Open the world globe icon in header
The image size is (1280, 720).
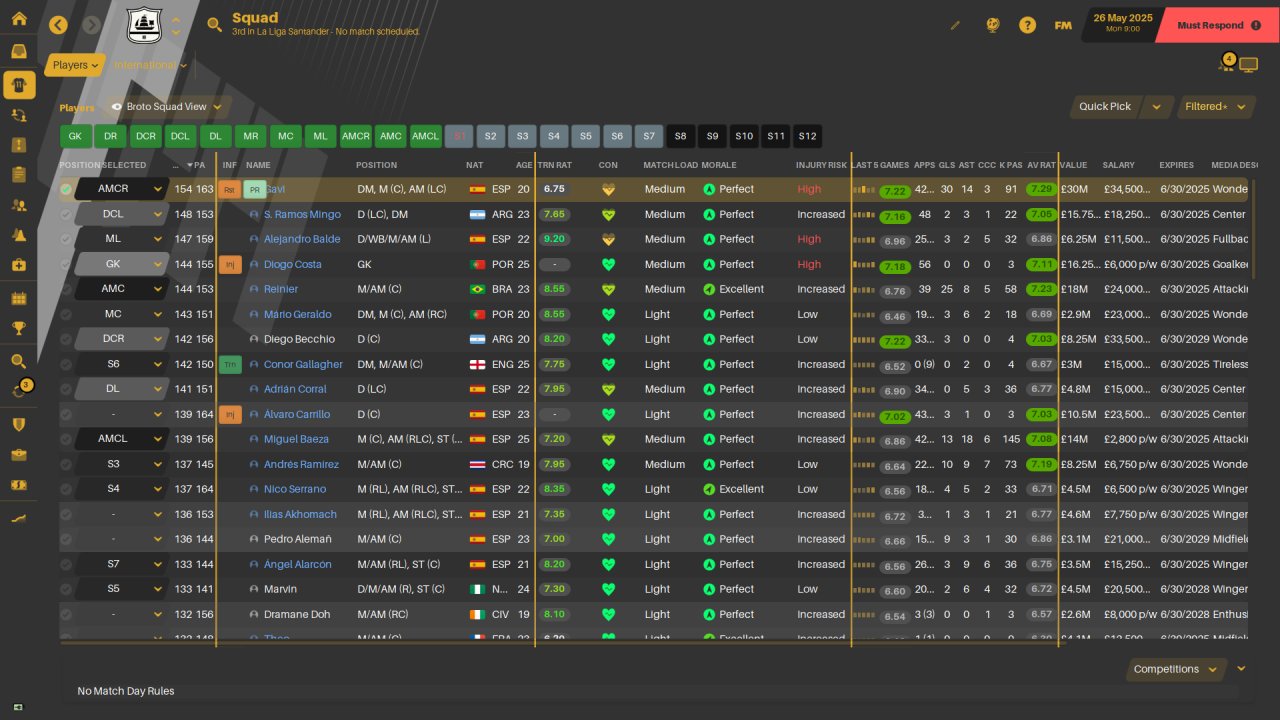993,25
